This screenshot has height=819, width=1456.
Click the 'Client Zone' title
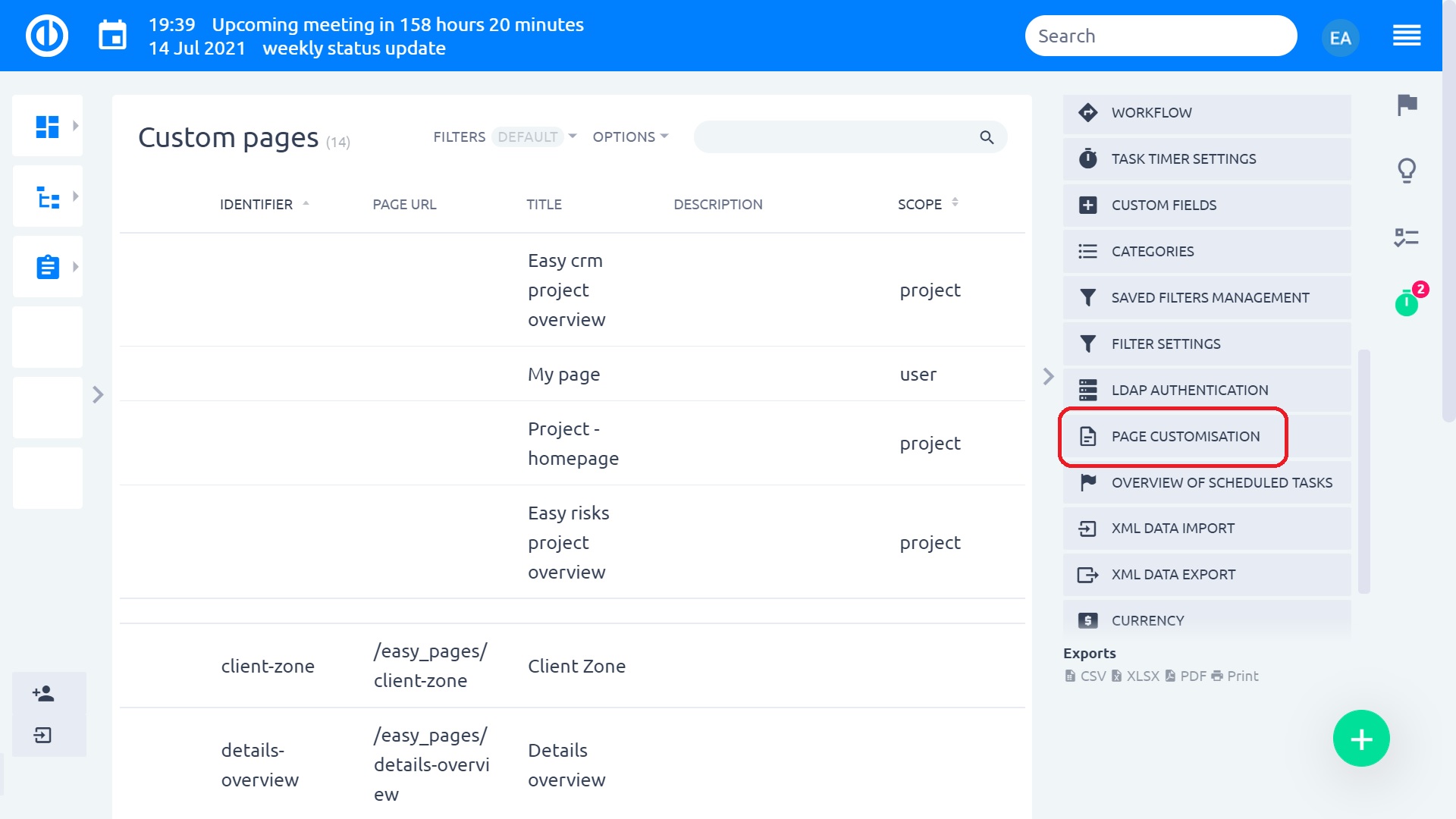[x=576, y=667]
